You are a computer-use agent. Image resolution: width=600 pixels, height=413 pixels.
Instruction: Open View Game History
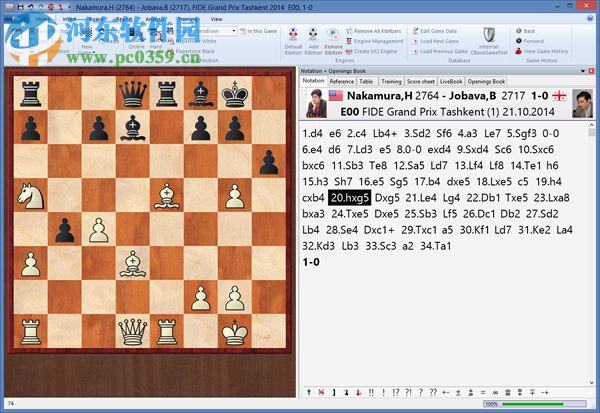pos(542,51)
